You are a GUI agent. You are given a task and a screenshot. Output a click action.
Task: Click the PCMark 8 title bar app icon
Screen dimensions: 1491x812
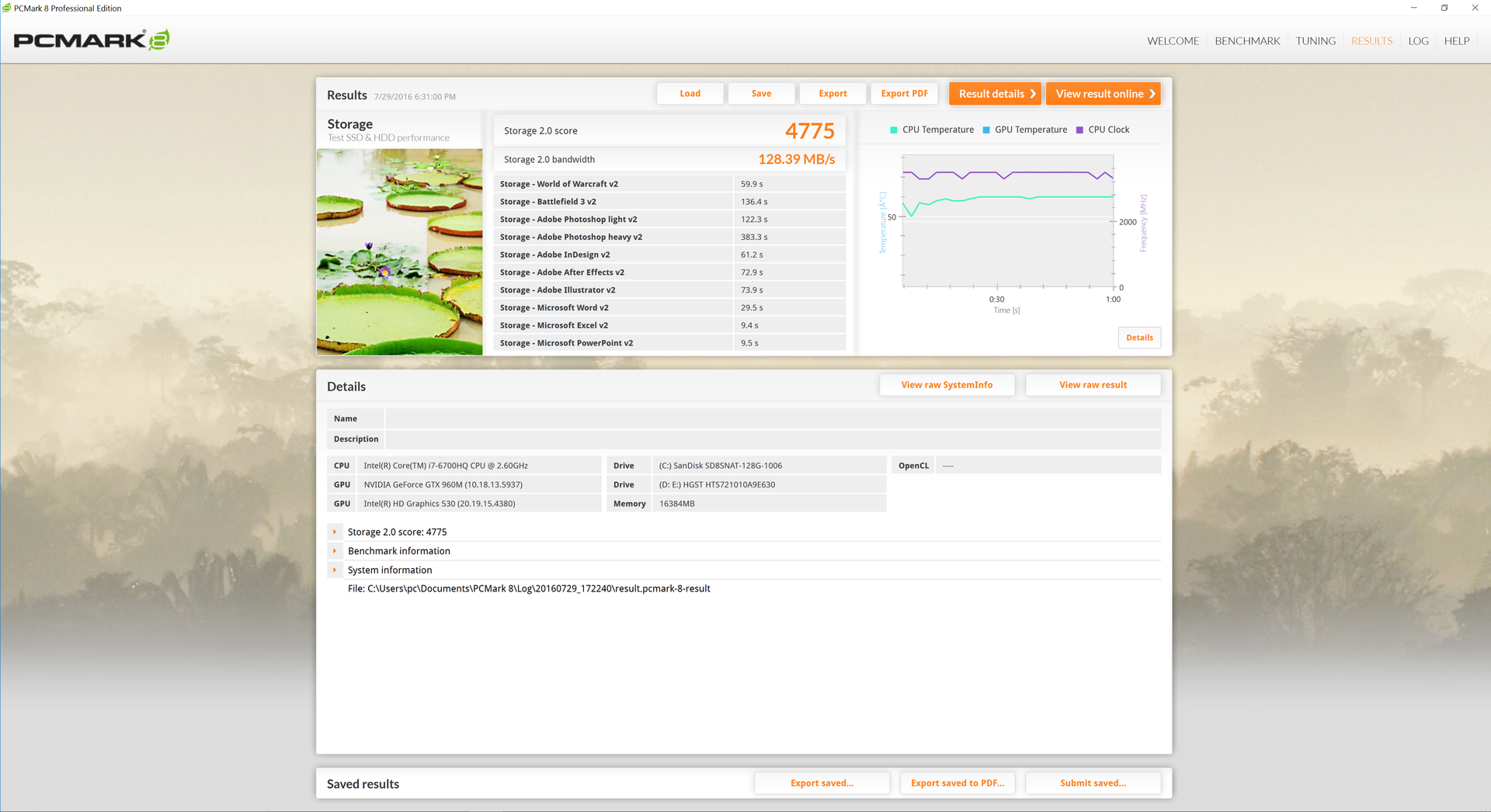click(7, 8)
